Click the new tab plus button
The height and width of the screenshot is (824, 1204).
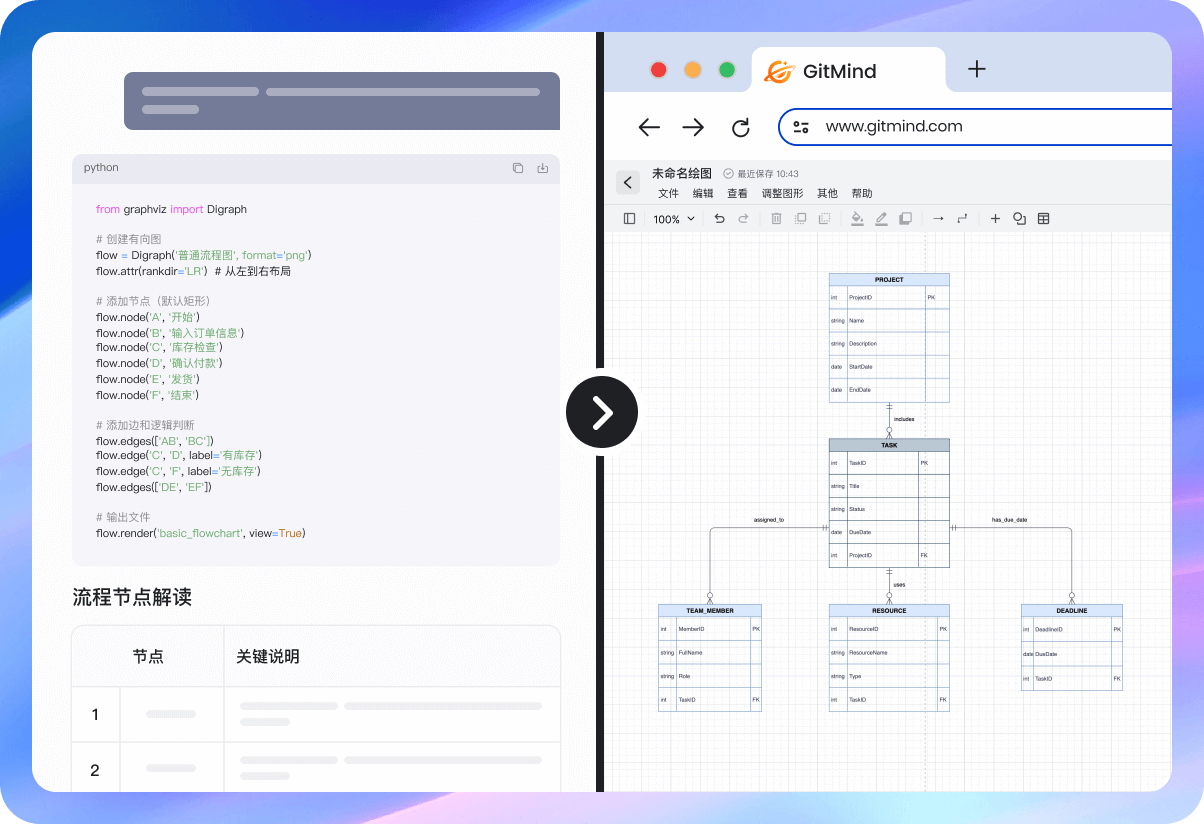point(976,69)
